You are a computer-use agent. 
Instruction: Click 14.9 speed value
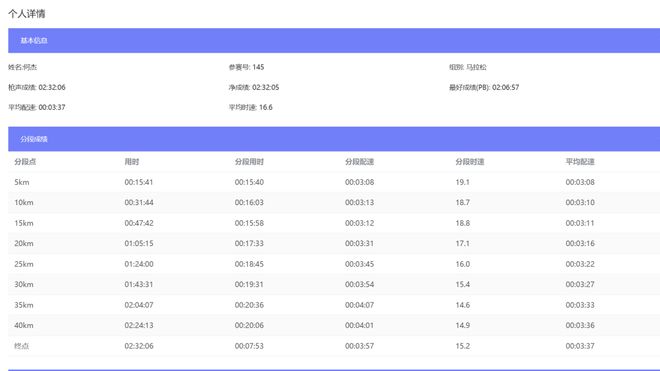pos(462,325)
